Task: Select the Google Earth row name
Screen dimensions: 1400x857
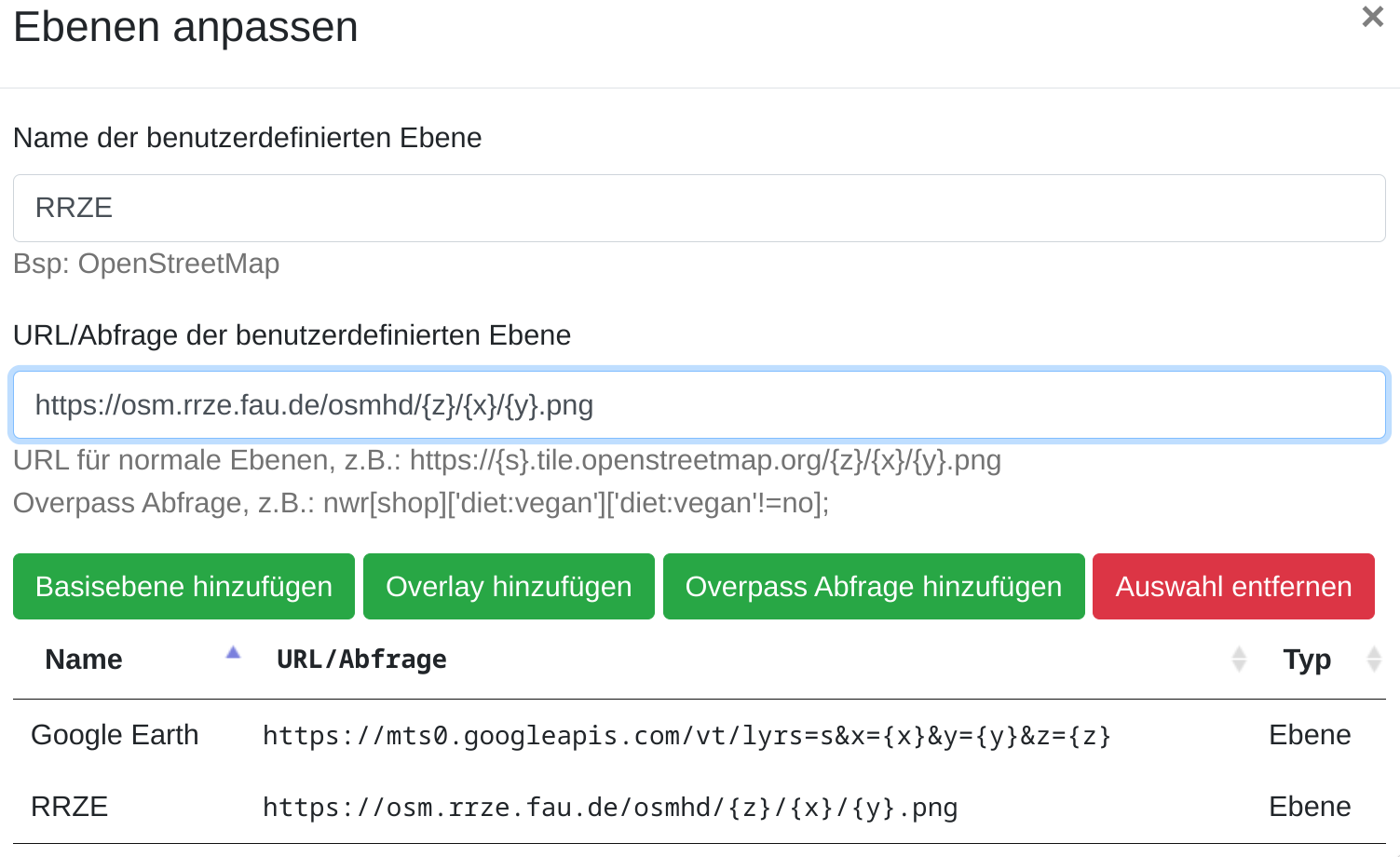Action: pos(115,735)
